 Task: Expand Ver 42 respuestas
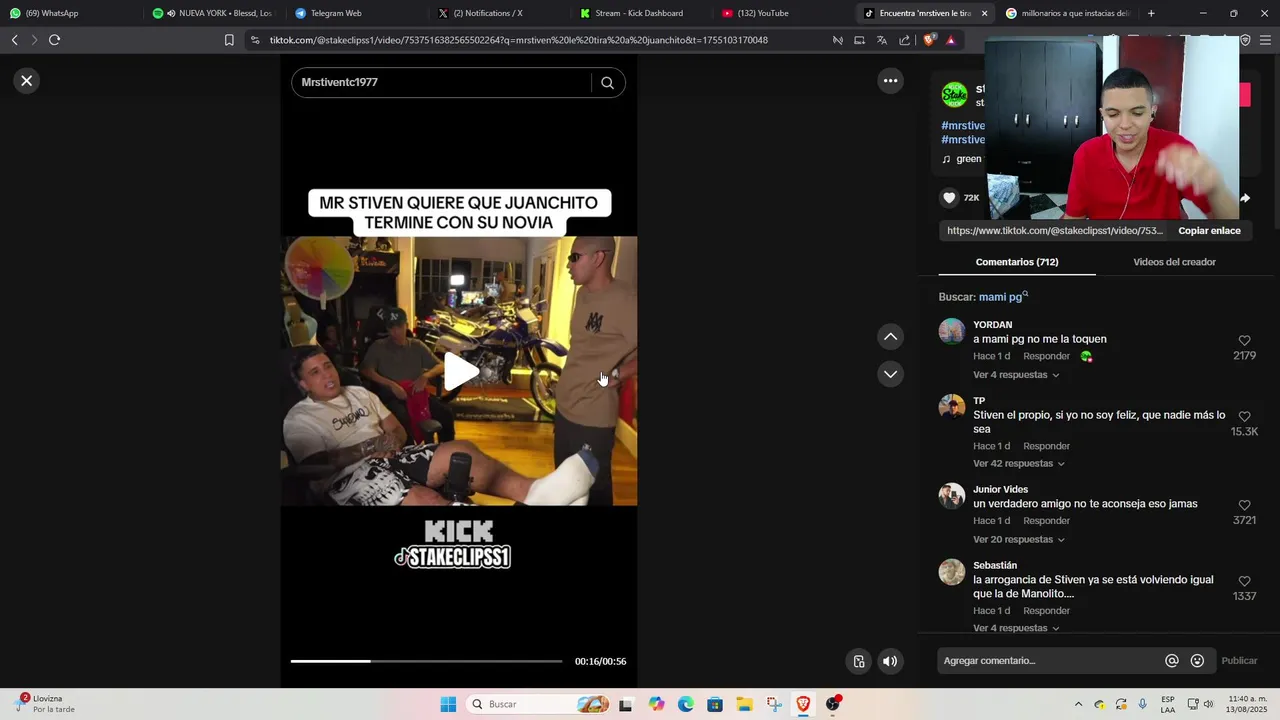[x=1019, y=464]
